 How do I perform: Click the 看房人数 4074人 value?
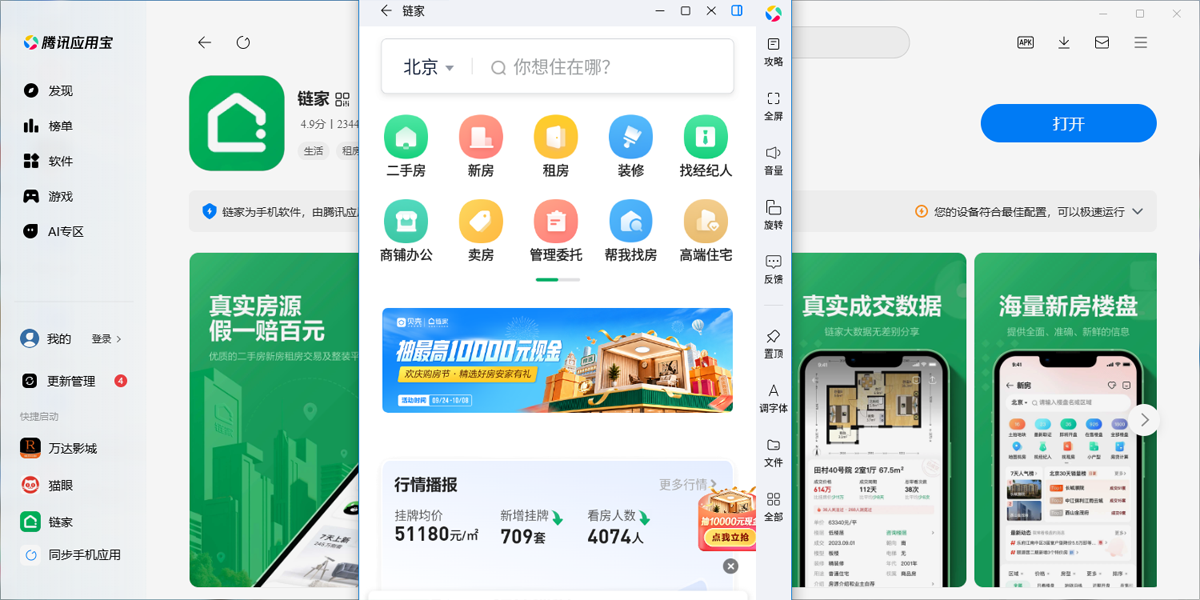615,536
